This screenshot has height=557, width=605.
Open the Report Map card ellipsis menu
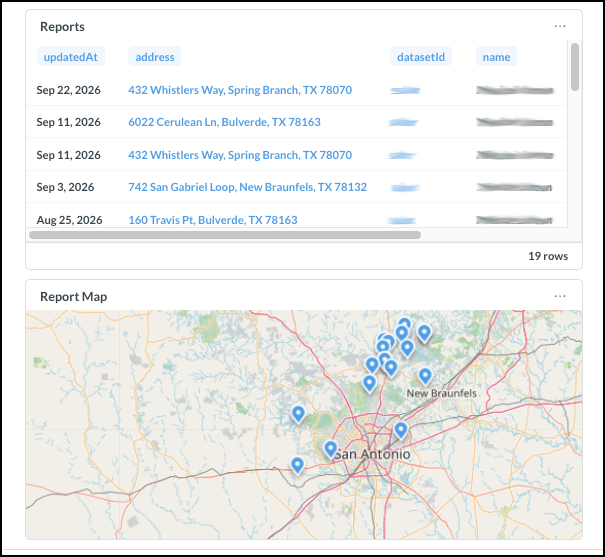click(x=560, y=296)
